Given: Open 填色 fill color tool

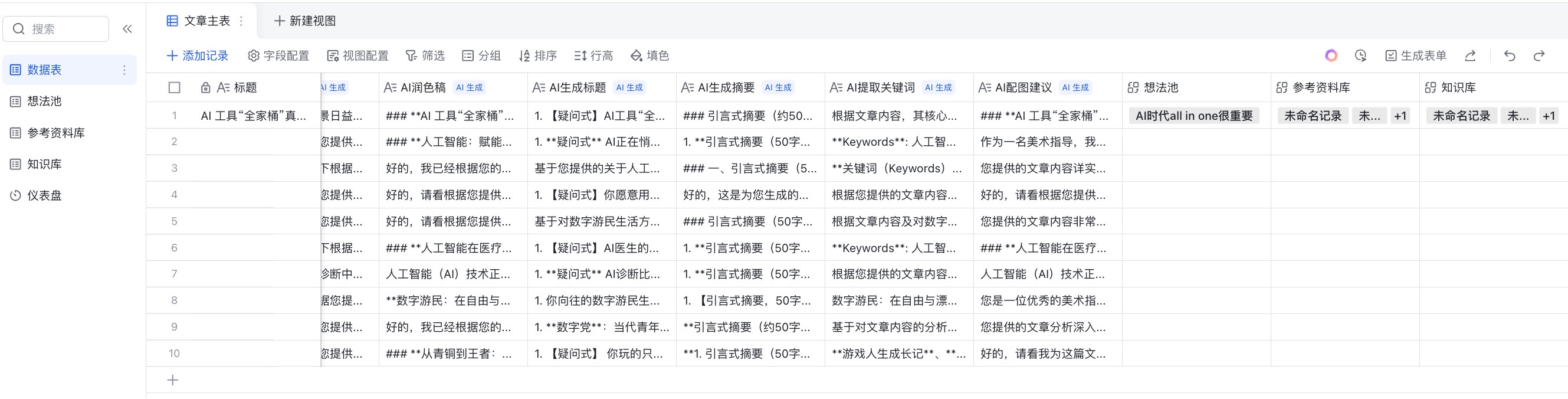Looking at the screenshot, I should coord(649,56).
